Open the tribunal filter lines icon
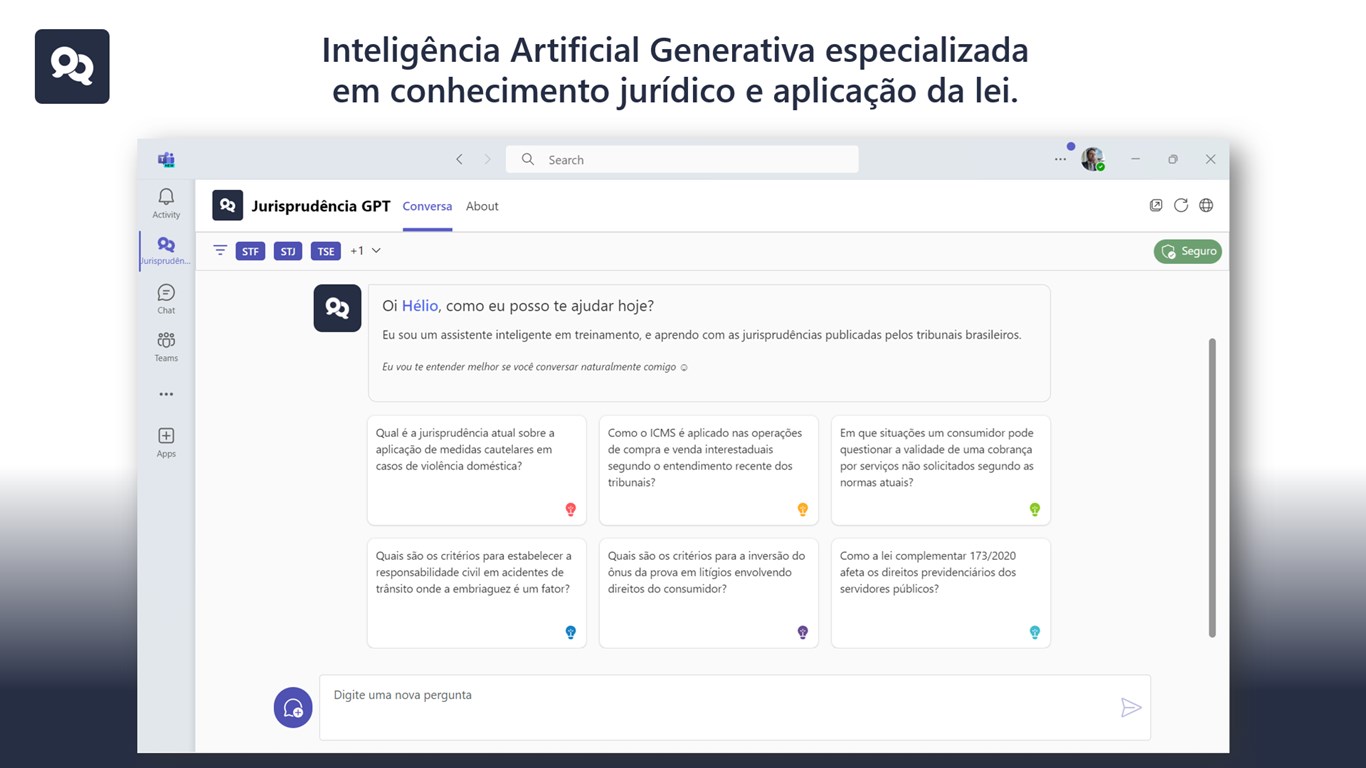Viewport: 1366px width, 768px height. (x=220, y=250)
